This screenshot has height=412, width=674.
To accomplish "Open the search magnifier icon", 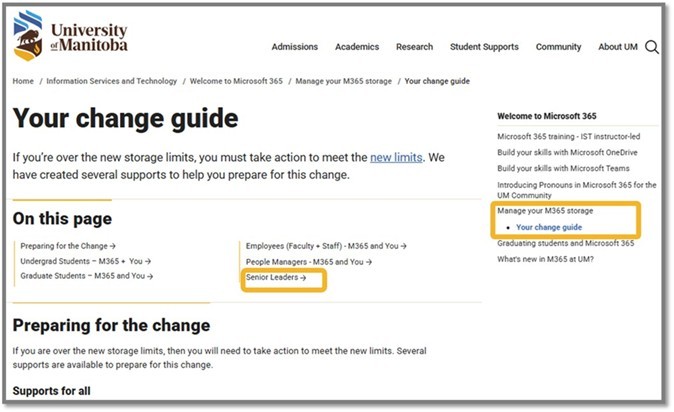I will click(652, 47).
